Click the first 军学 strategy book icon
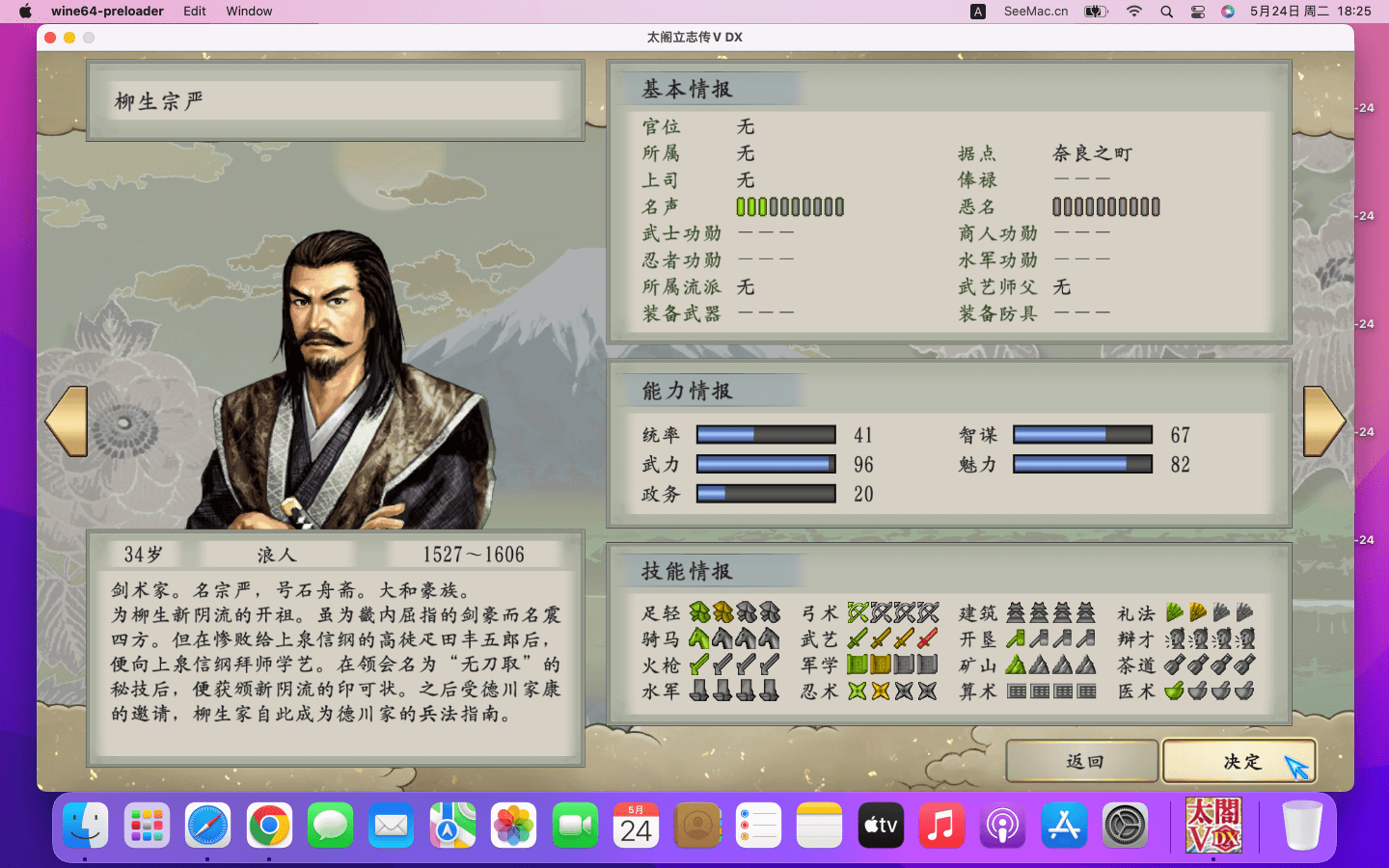This screenshot has height=868, width=1389. pyautogui.click(x=858, y=665)
